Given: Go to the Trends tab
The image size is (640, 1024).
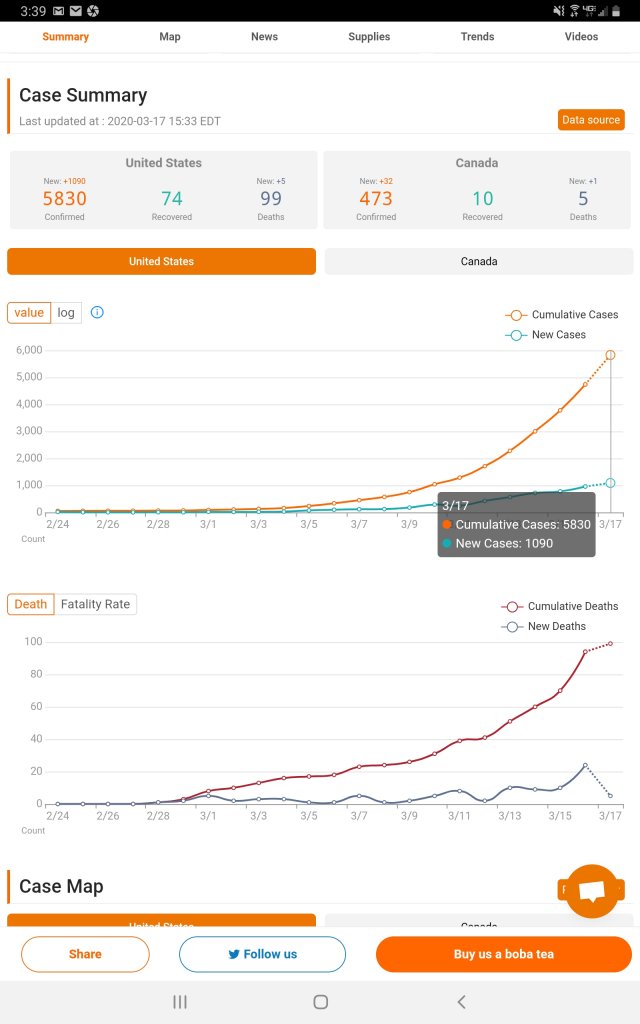Looking at the screenshot, I should click(477, 37).
